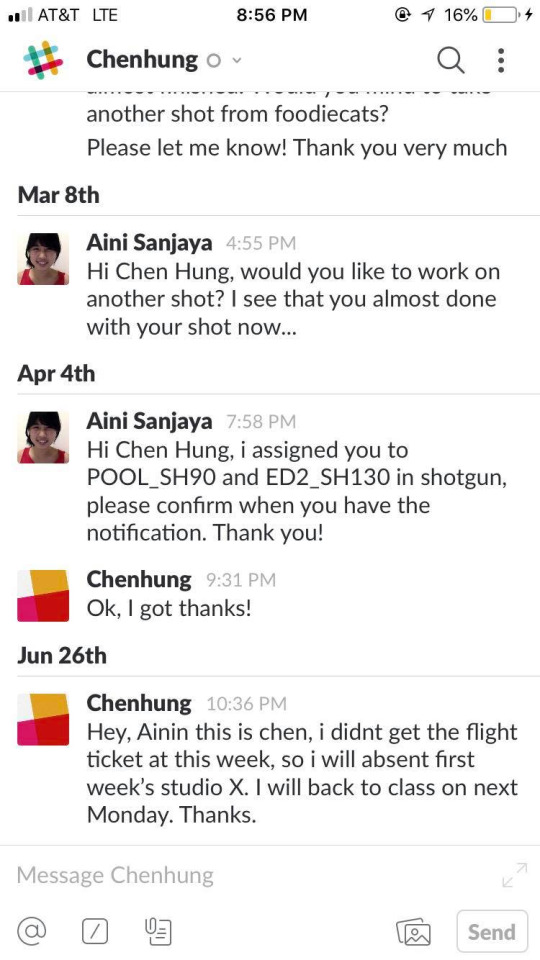Open the search magnifier icon
Image resolution: width=540 pixels, height=960 pixels.
(451, 61)
